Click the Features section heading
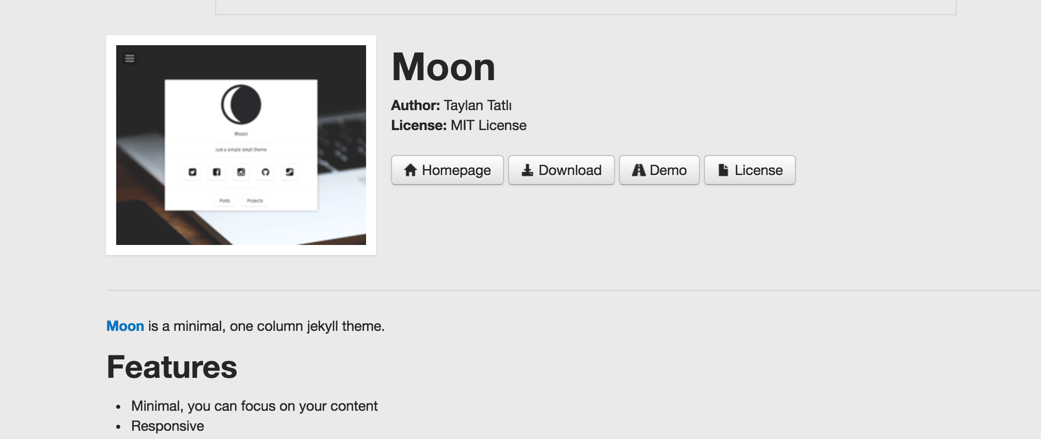Screen dimensions: 1041x439 [172, 367]
